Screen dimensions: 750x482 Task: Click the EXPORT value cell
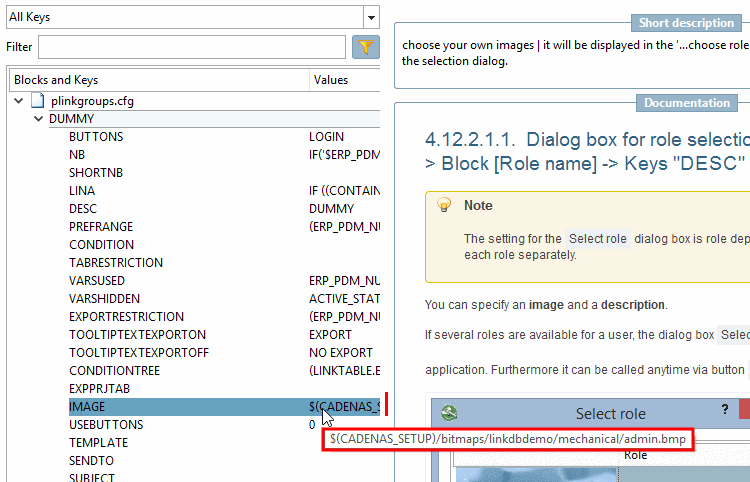(330, 335)
